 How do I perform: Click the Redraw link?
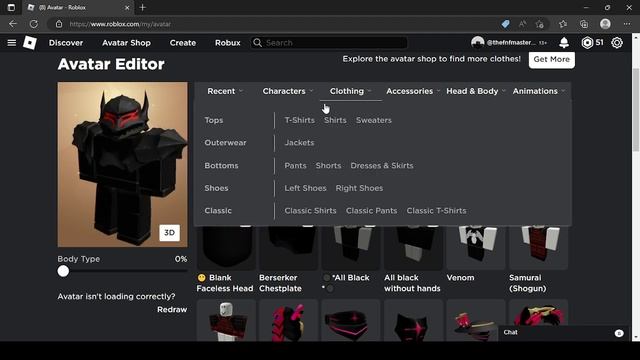click(172, 309)
